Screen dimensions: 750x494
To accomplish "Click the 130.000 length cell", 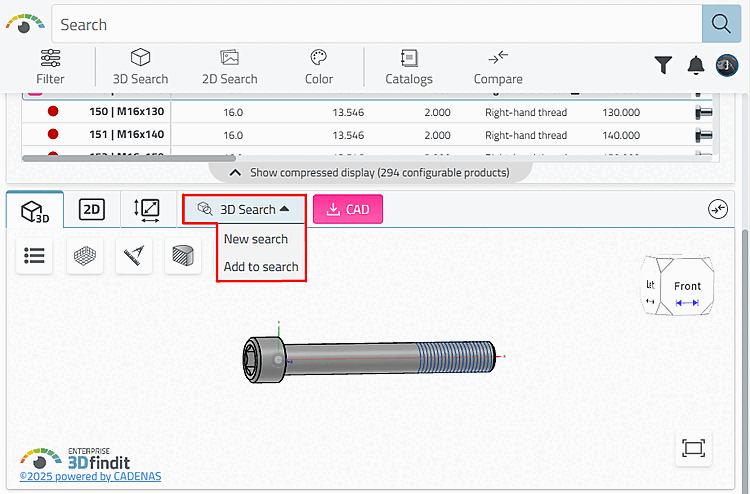I will point(621,112).
